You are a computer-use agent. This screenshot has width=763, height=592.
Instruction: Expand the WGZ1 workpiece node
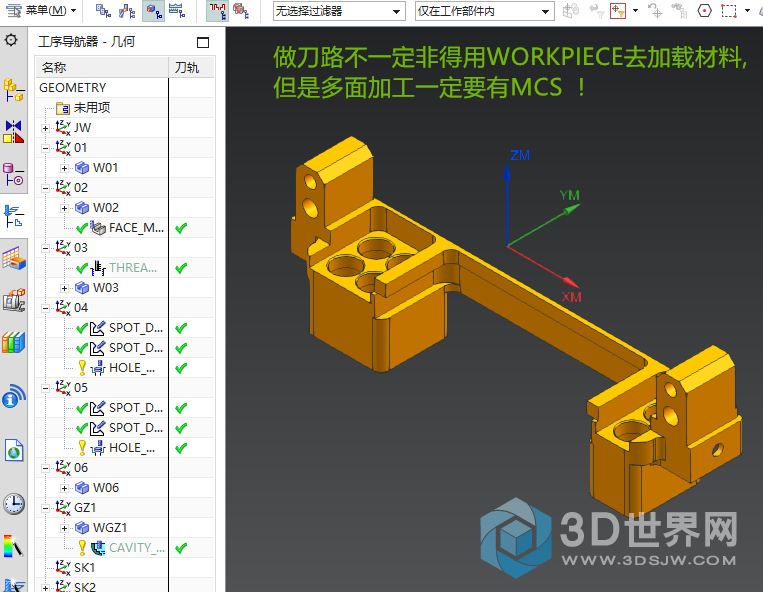point(64,528)
